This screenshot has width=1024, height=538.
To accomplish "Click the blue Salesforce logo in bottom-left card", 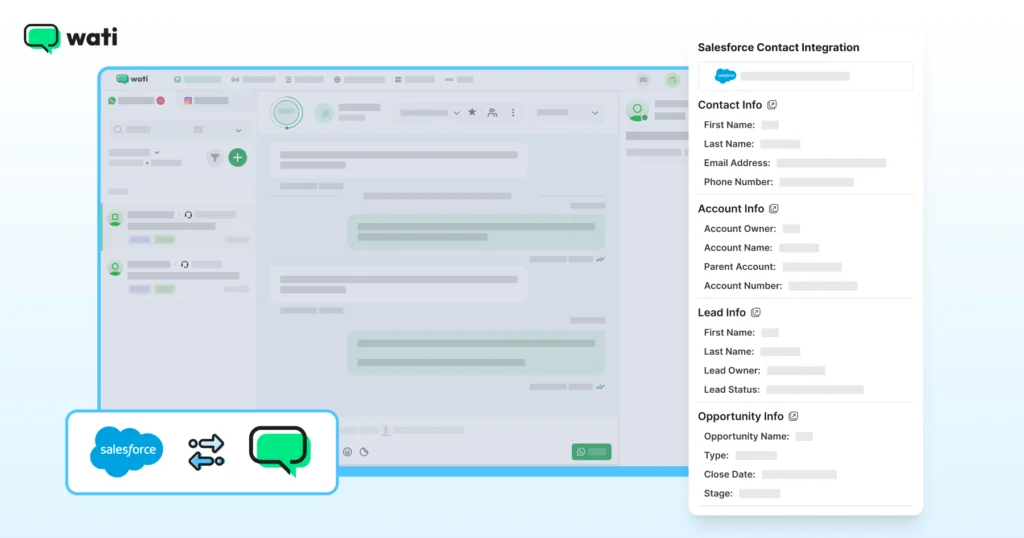I will [127, 451].
